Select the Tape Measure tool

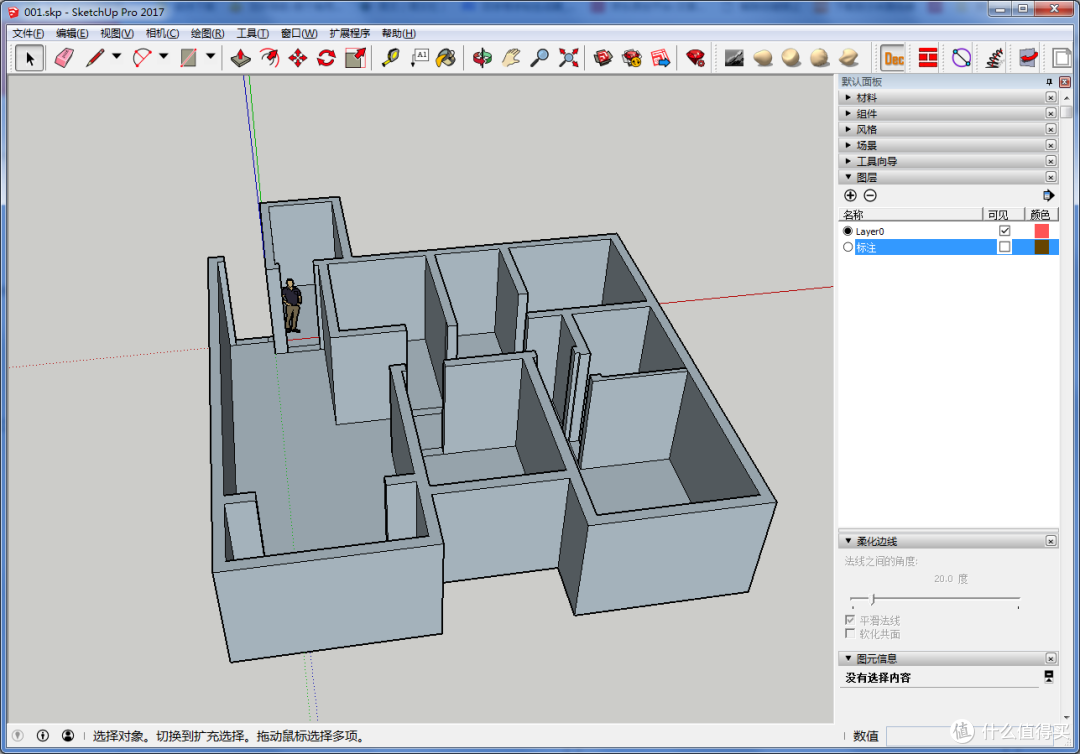[391, 58]
